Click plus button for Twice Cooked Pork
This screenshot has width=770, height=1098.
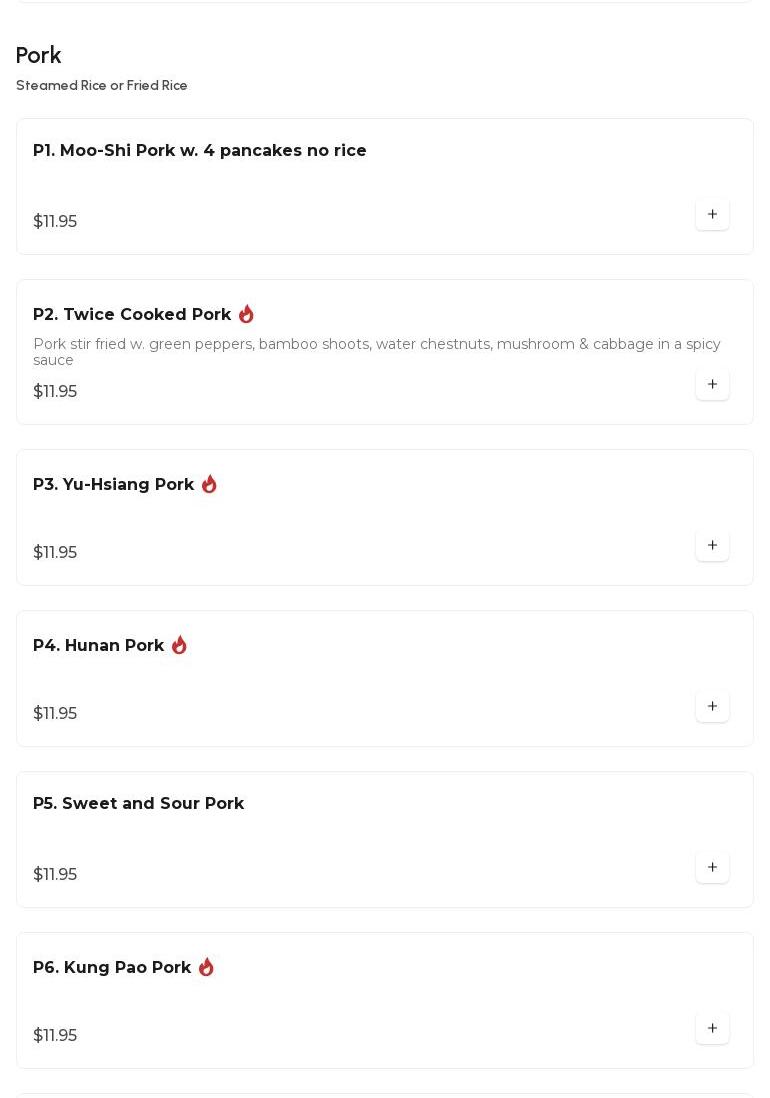[712, 384]
